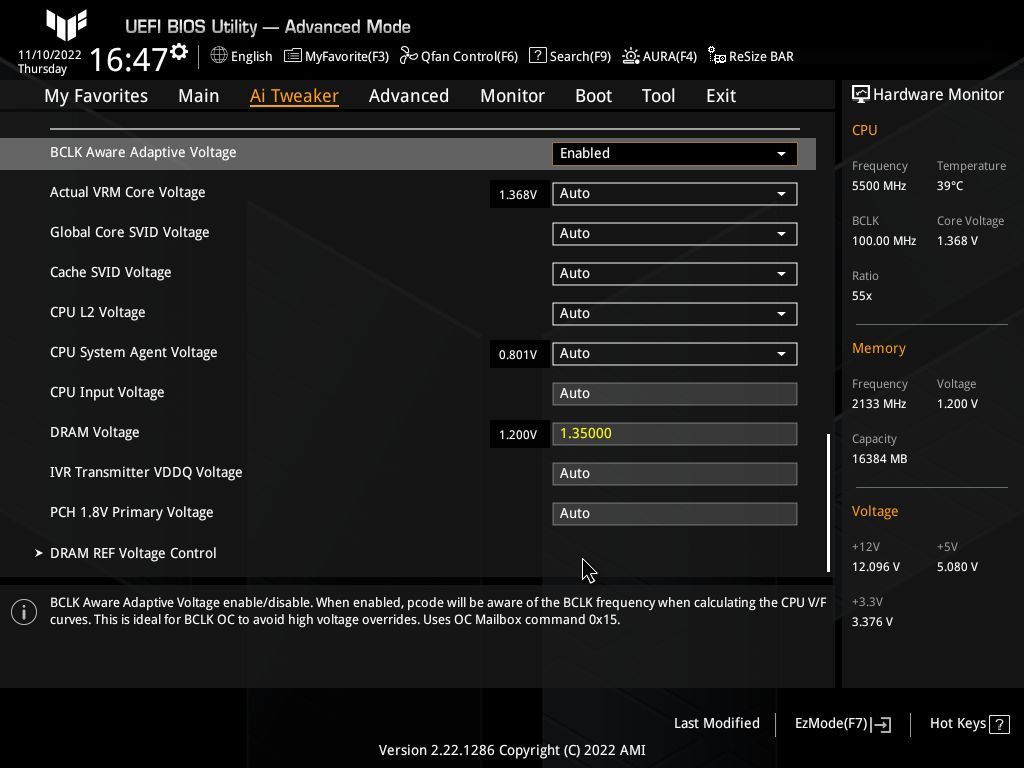Click the 100.00 MHz BCLK value

[884, 241]
